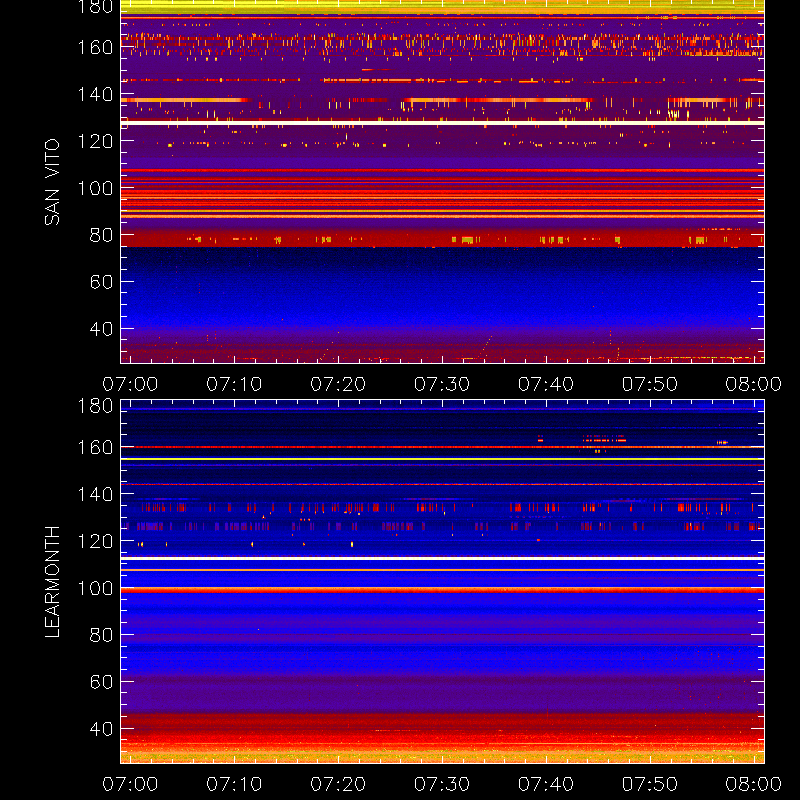
Task: Choose the 120 frequency label on Learmonth axis
Action: (x=95, y=541)
